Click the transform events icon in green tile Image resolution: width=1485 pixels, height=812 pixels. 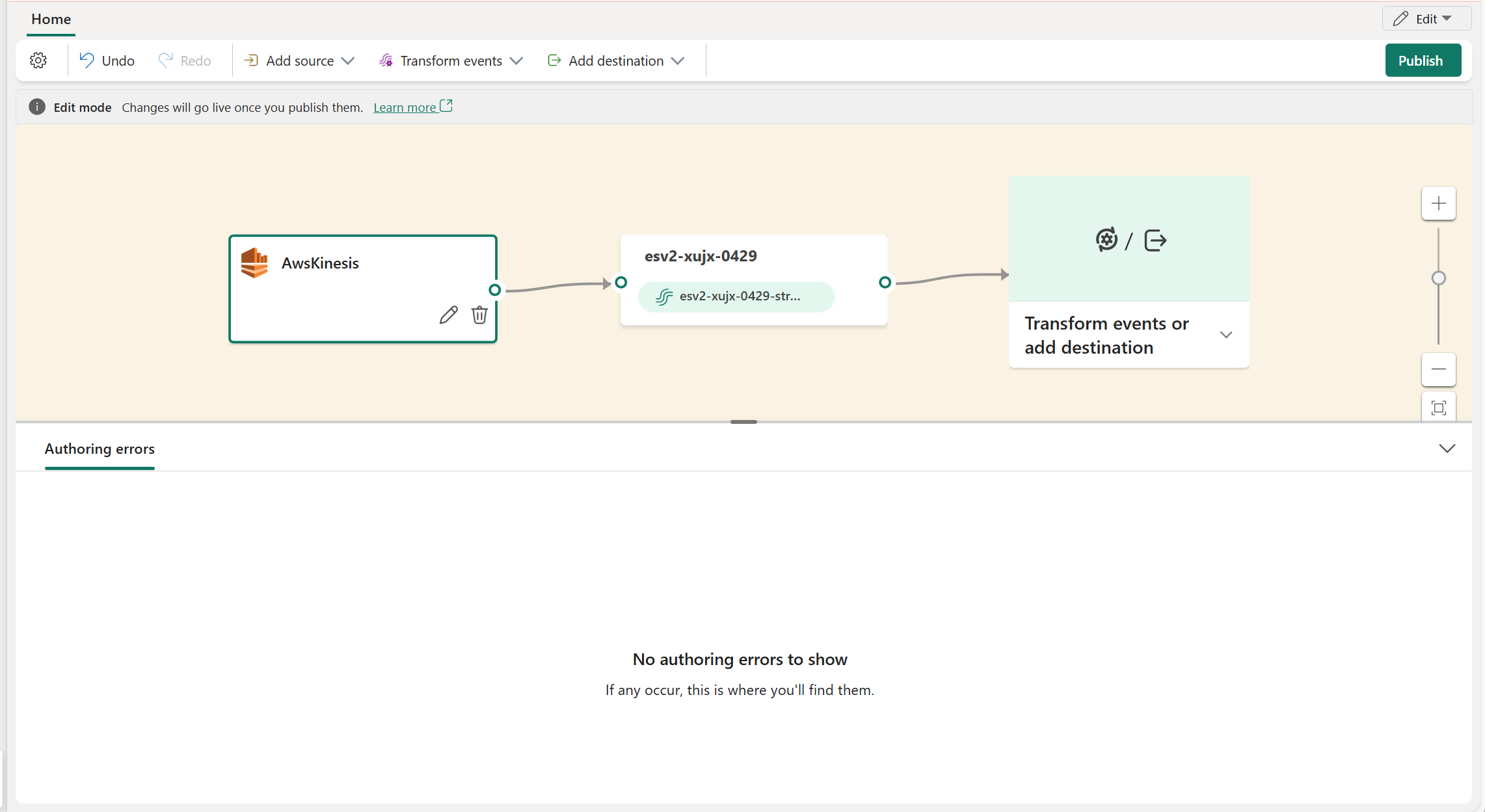tap(1106, 240)
